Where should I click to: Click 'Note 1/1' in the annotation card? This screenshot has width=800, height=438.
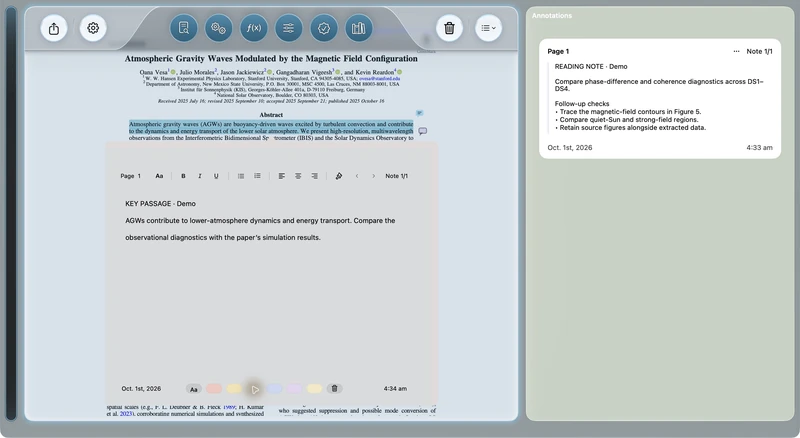[x=759, y=52]
